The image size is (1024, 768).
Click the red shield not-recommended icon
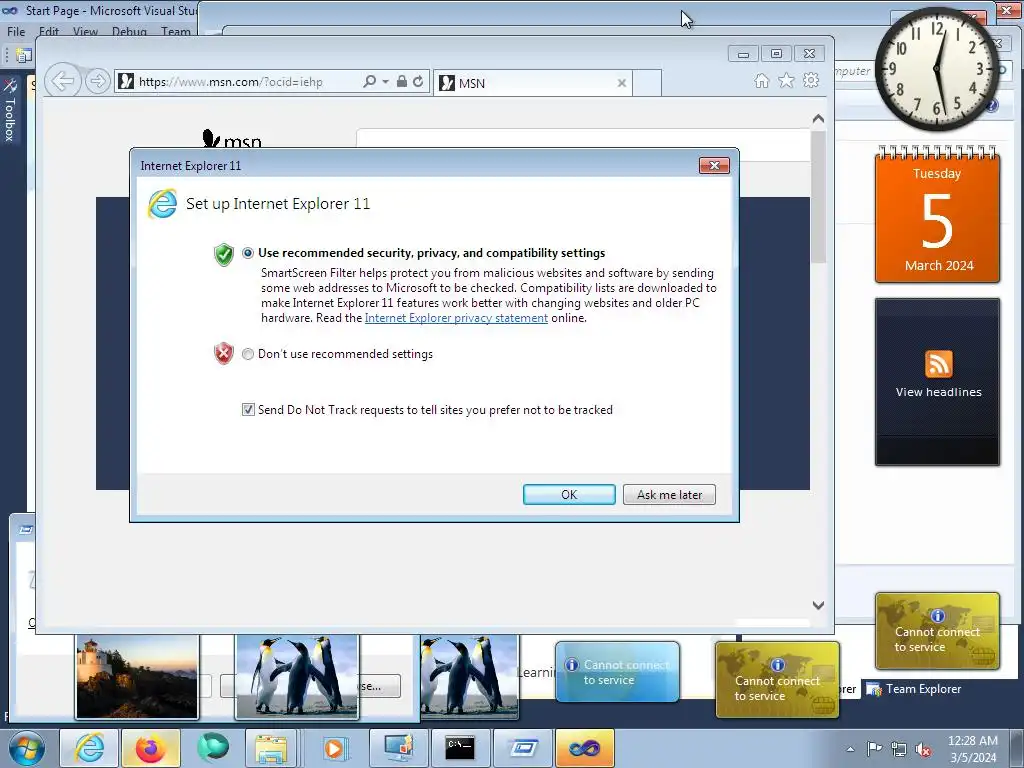point(223,353)
